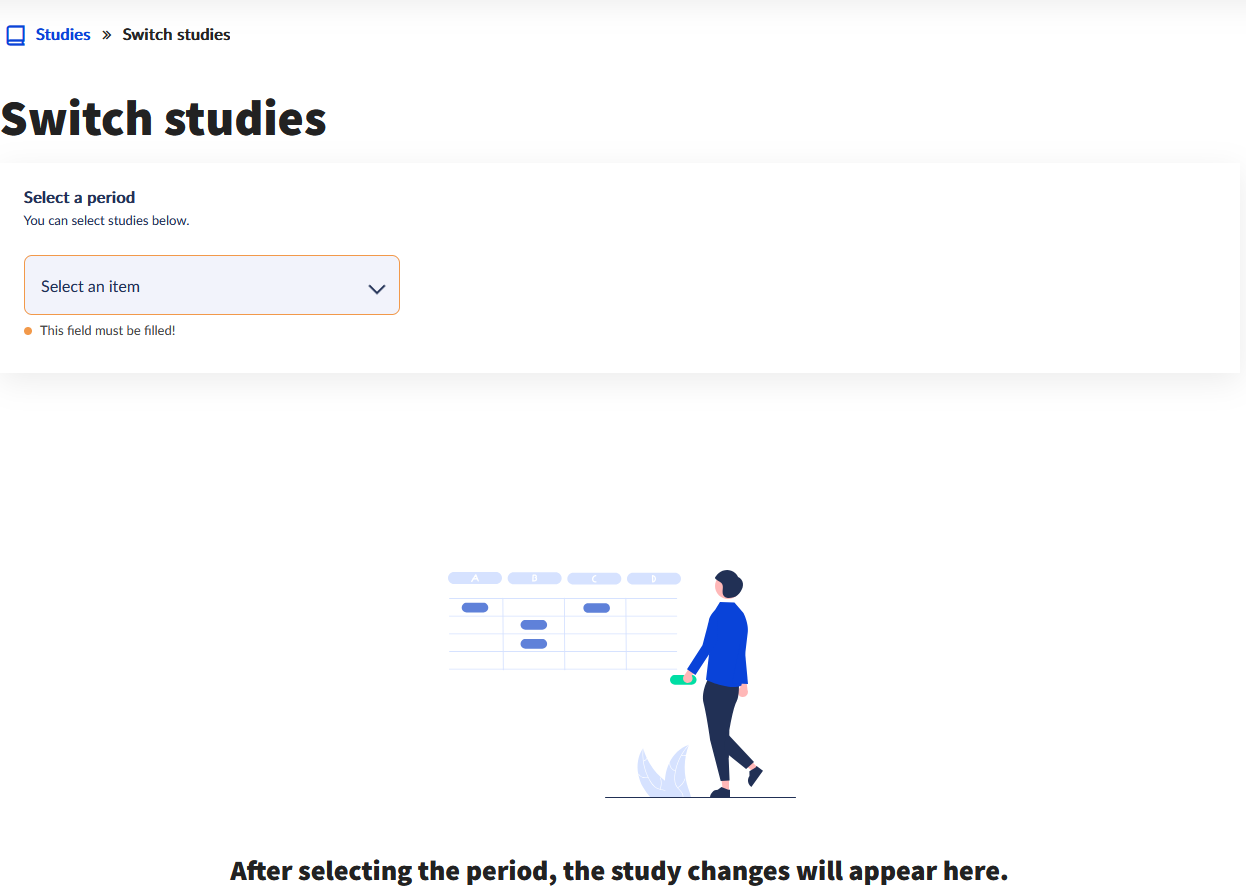1246x888 pixels.
Task: Click the book icon beside Studies
Action: [x=15, y=35]
